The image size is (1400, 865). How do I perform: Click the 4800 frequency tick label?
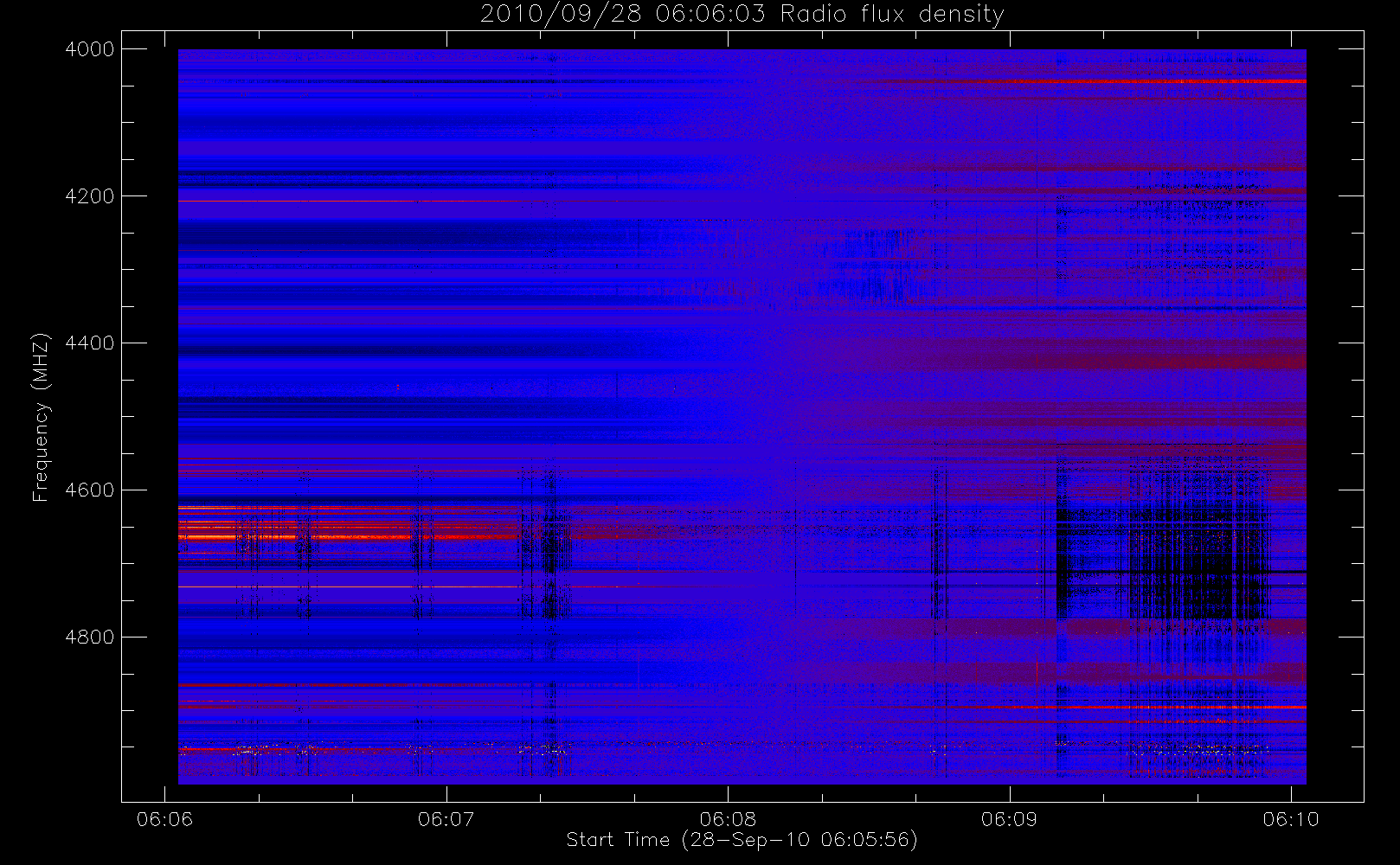click(x=90, y=638)
